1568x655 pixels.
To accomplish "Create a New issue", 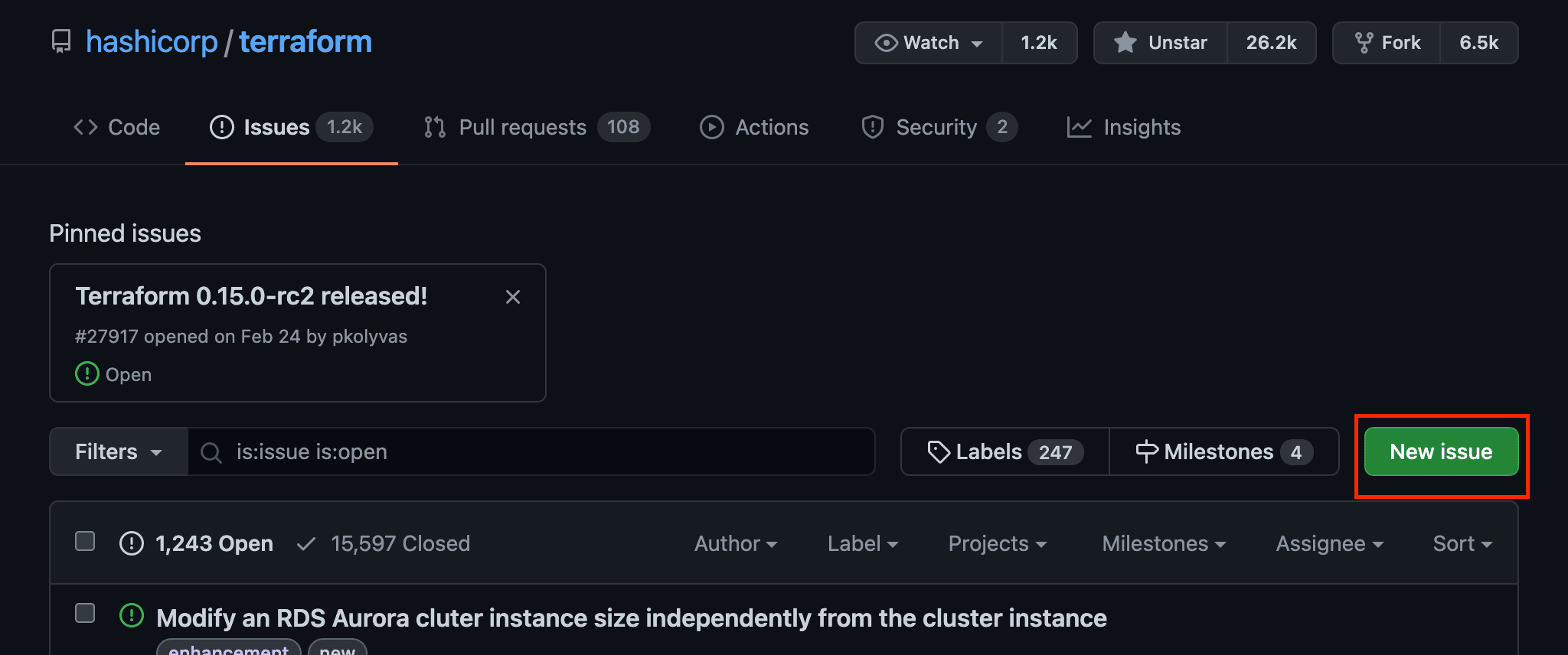I will click(x=1441, y=451).
